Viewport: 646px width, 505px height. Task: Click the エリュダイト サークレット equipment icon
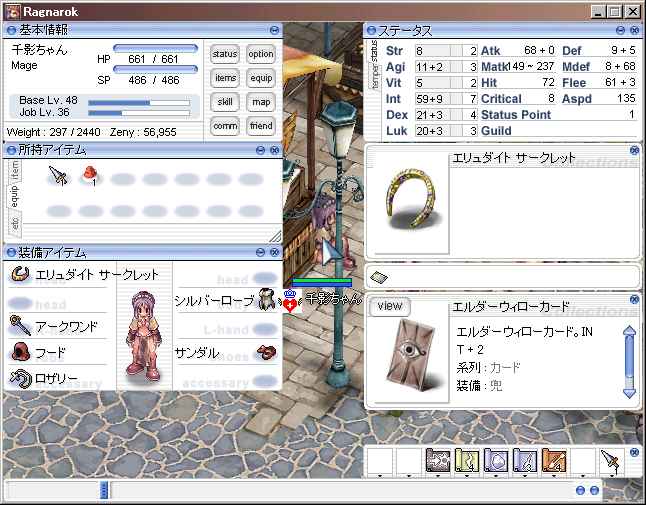19,274
